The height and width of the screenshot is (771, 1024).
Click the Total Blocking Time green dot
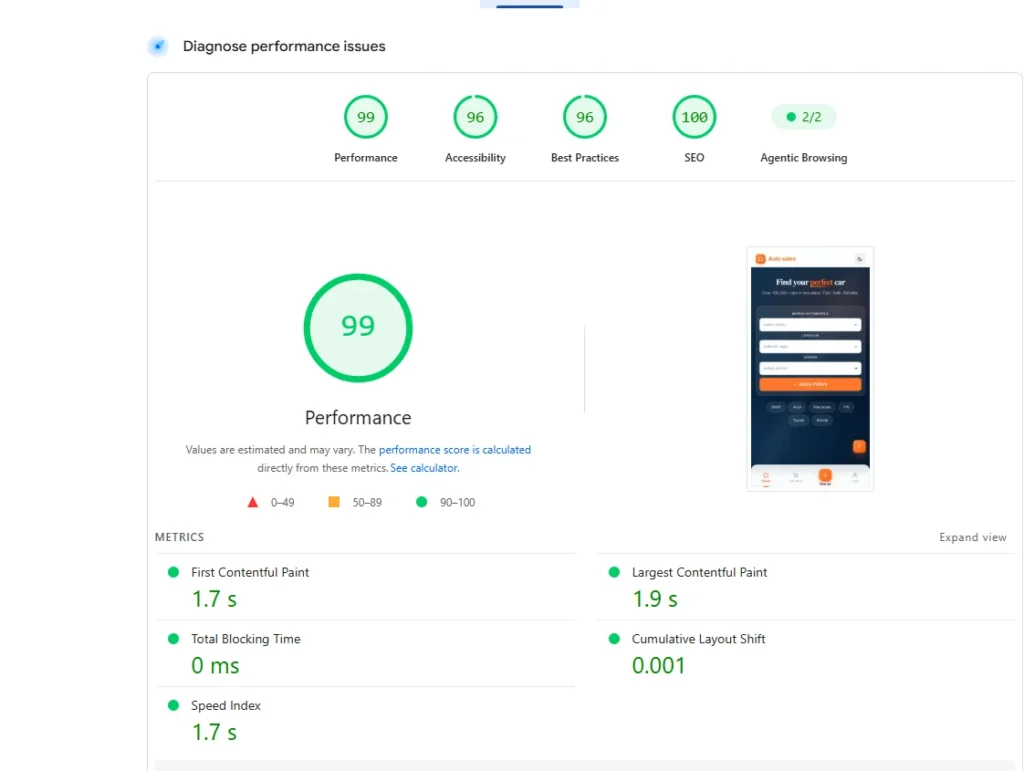pos(173,638)
